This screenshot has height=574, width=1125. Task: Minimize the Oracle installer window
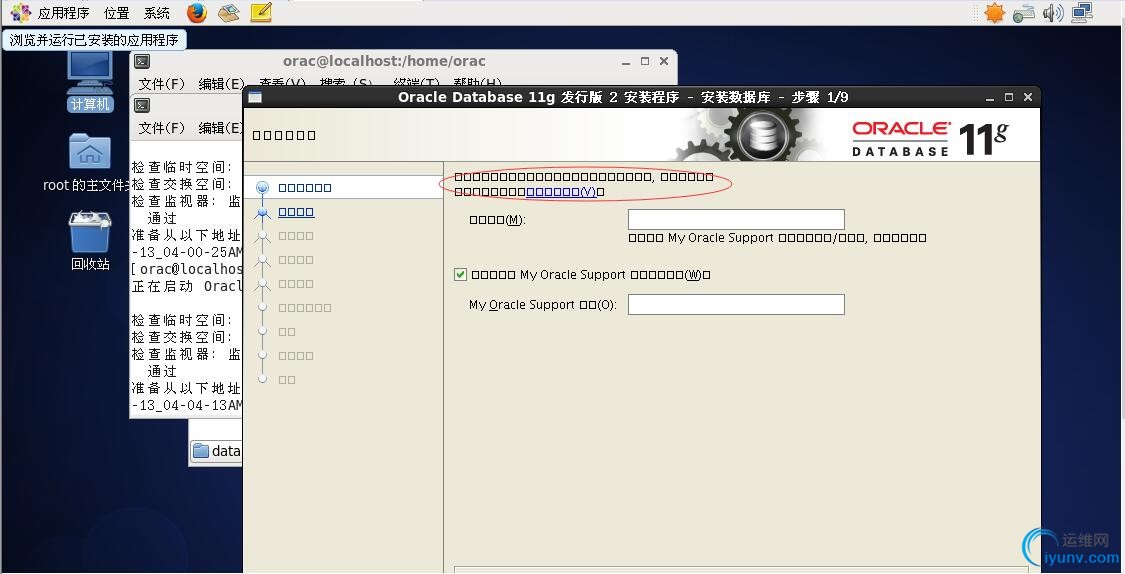989,98
